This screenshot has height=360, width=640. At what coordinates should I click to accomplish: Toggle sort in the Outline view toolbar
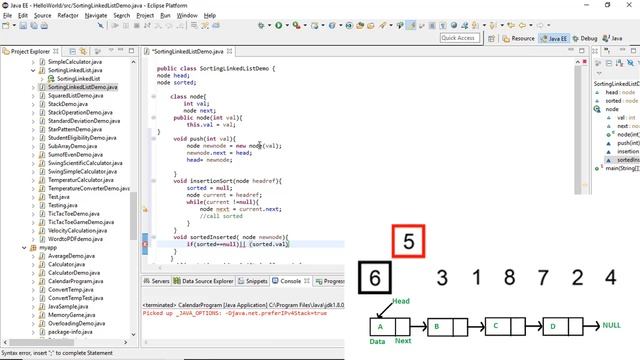pyautogui.click(x=620, y=63)
